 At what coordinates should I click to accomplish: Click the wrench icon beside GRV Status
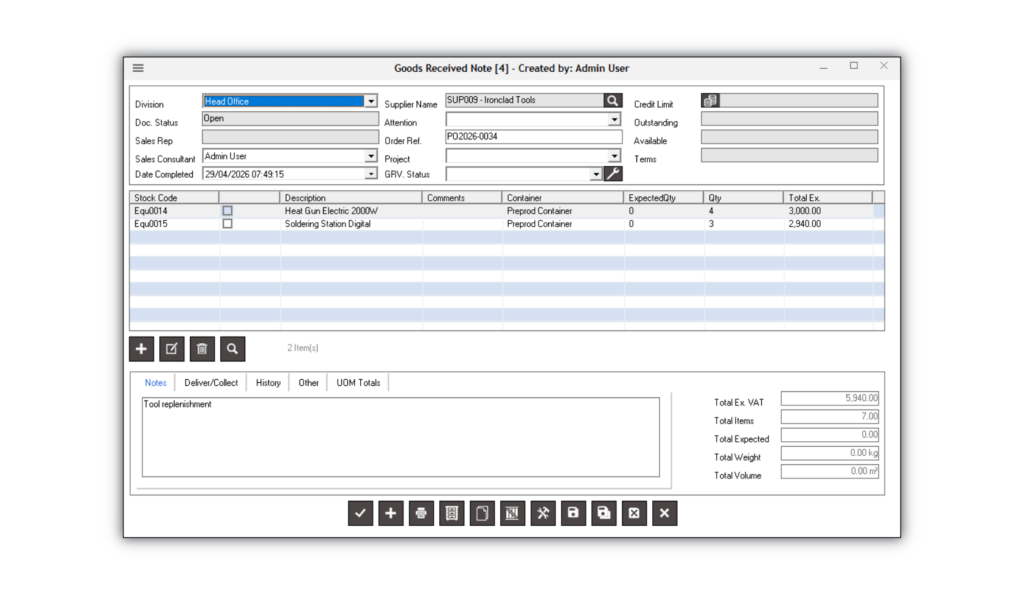click(x=613, y=174)
